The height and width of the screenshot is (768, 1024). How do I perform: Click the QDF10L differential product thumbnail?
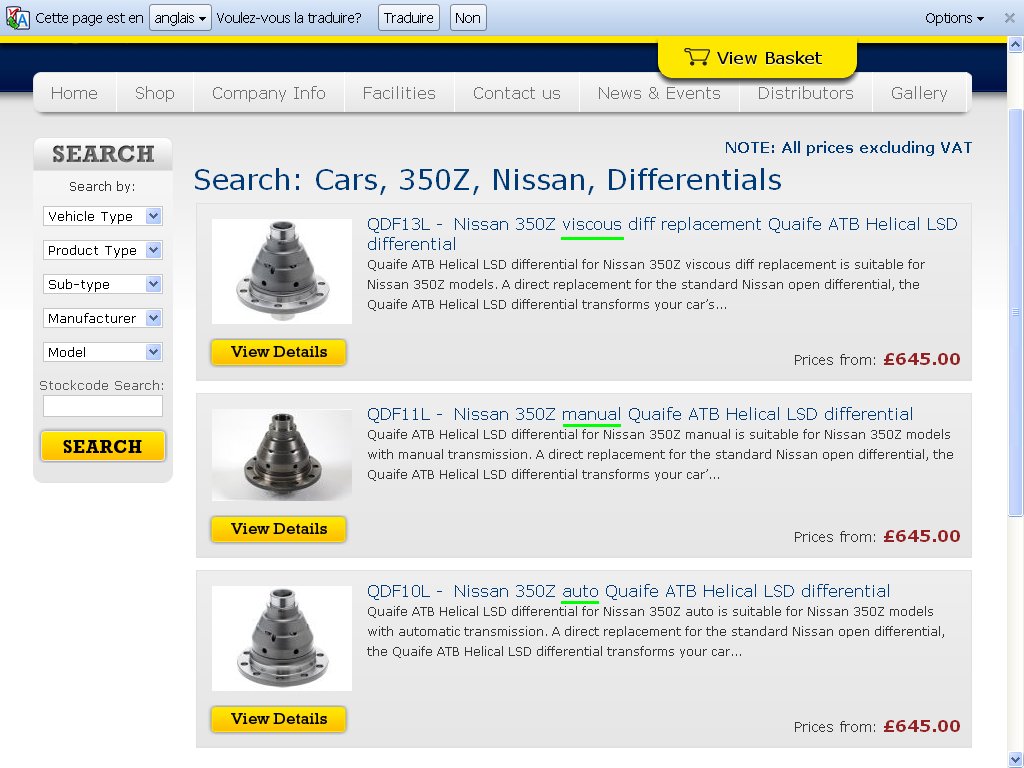281,638
